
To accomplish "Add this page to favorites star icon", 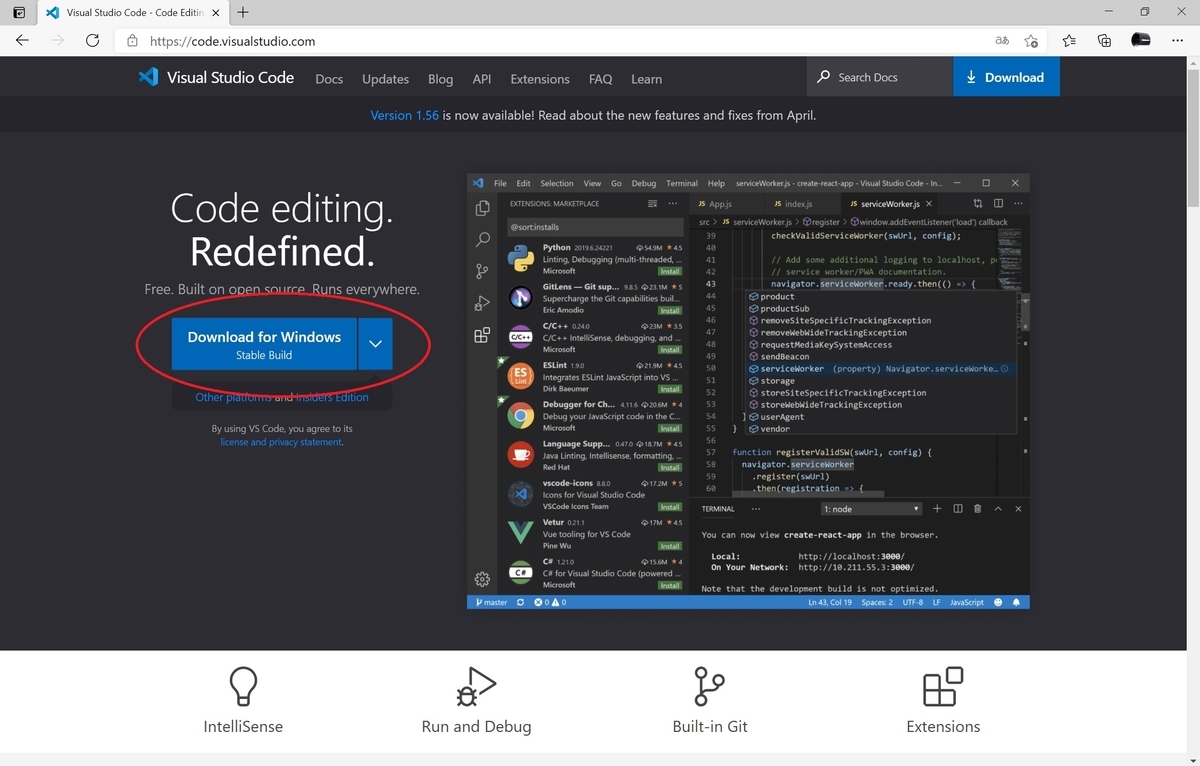I will 1032,41.
